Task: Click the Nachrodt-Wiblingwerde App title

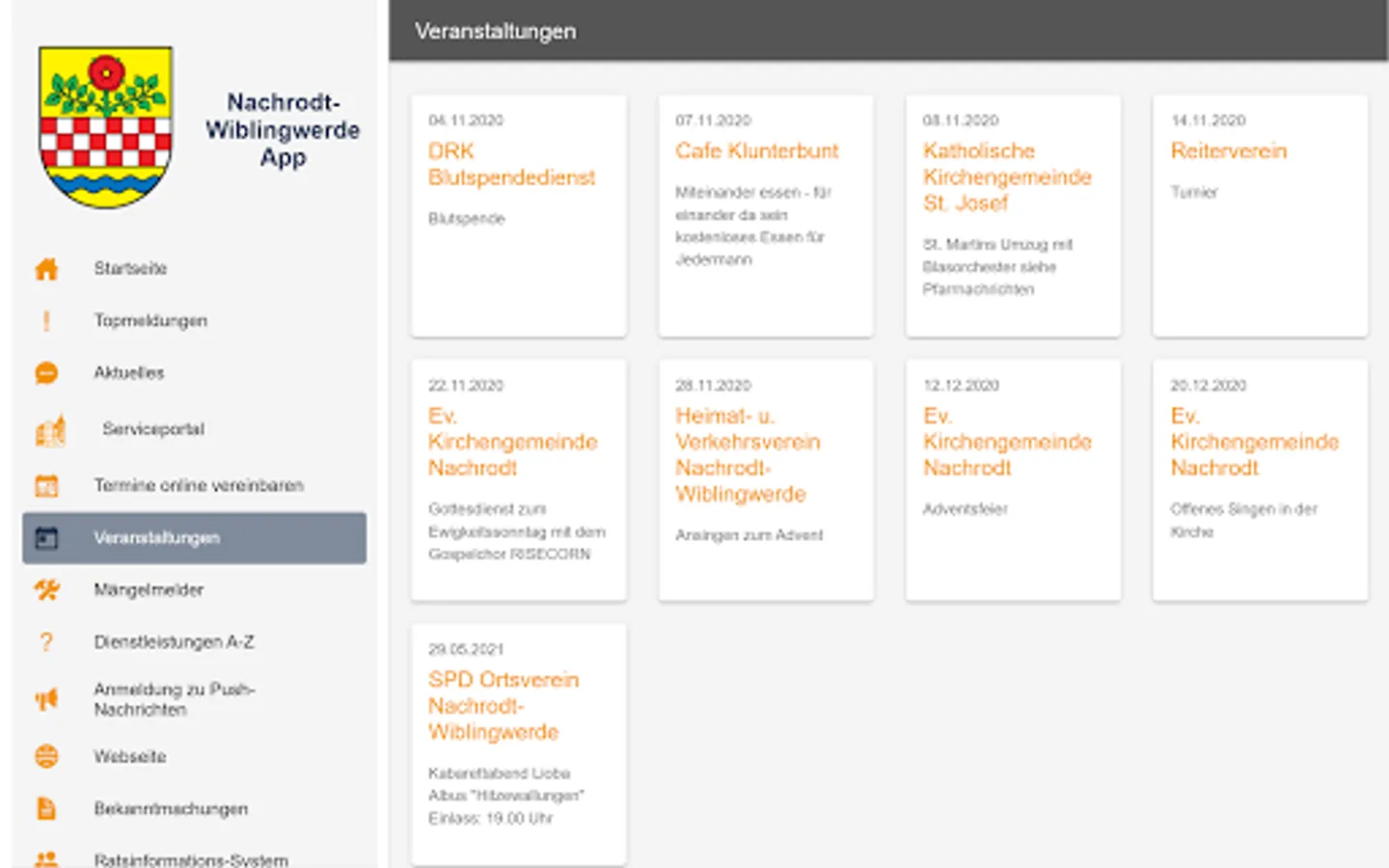Action: click(283, 130)
